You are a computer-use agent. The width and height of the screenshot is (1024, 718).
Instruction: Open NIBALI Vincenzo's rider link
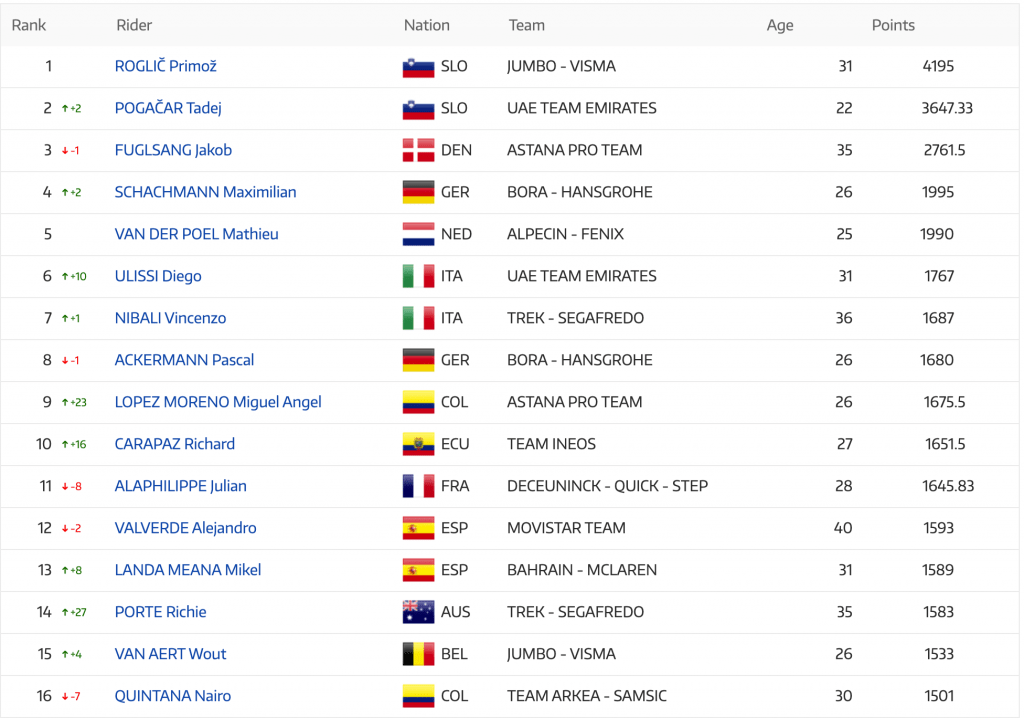click(x=170, y=318)
